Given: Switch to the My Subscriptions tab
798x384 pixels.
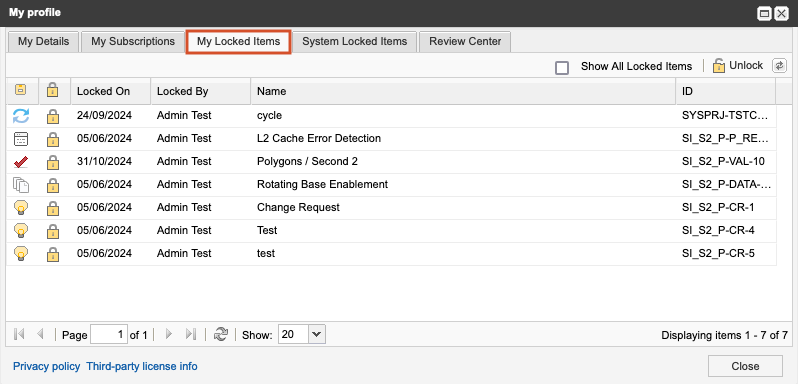Looking at the screenshot, I should (x=133, y=42).
